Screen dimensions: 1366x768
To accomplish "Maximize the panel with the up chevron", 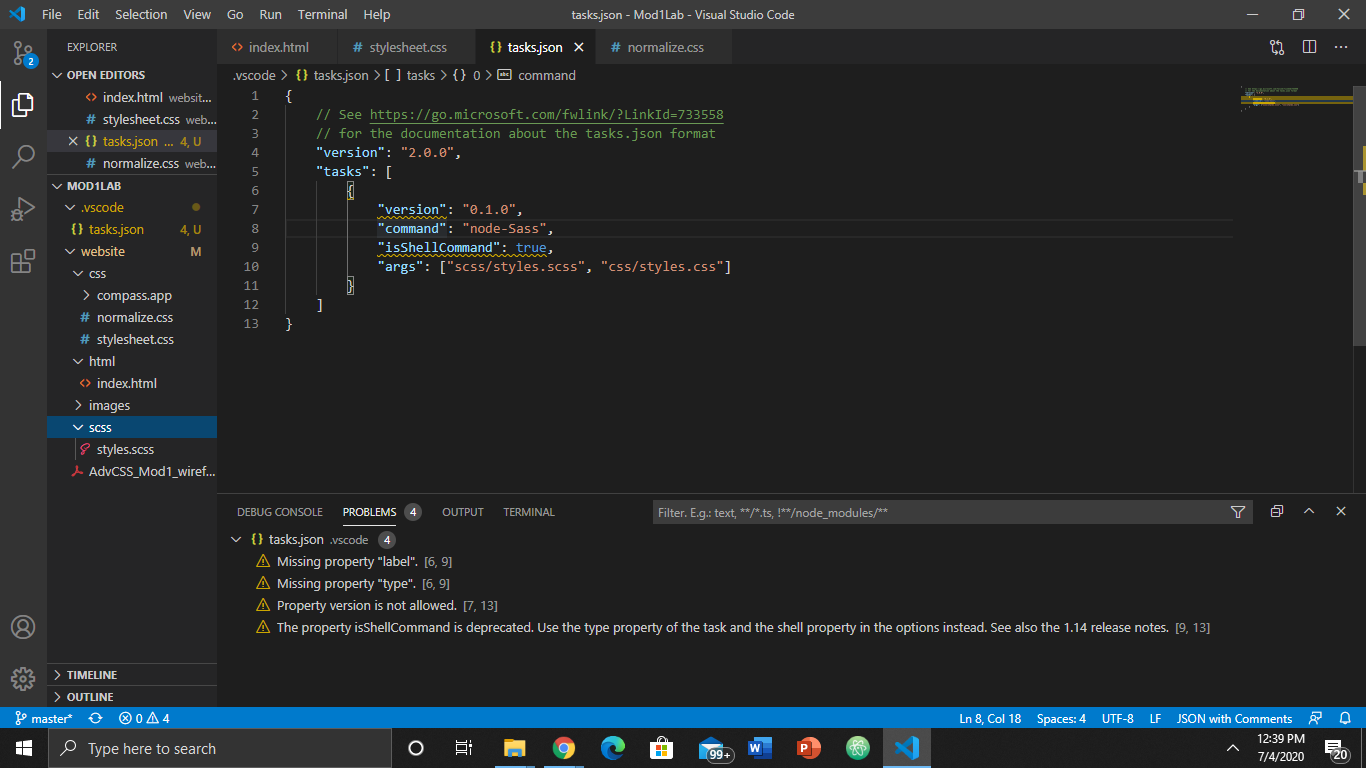I will (1309, 511).
